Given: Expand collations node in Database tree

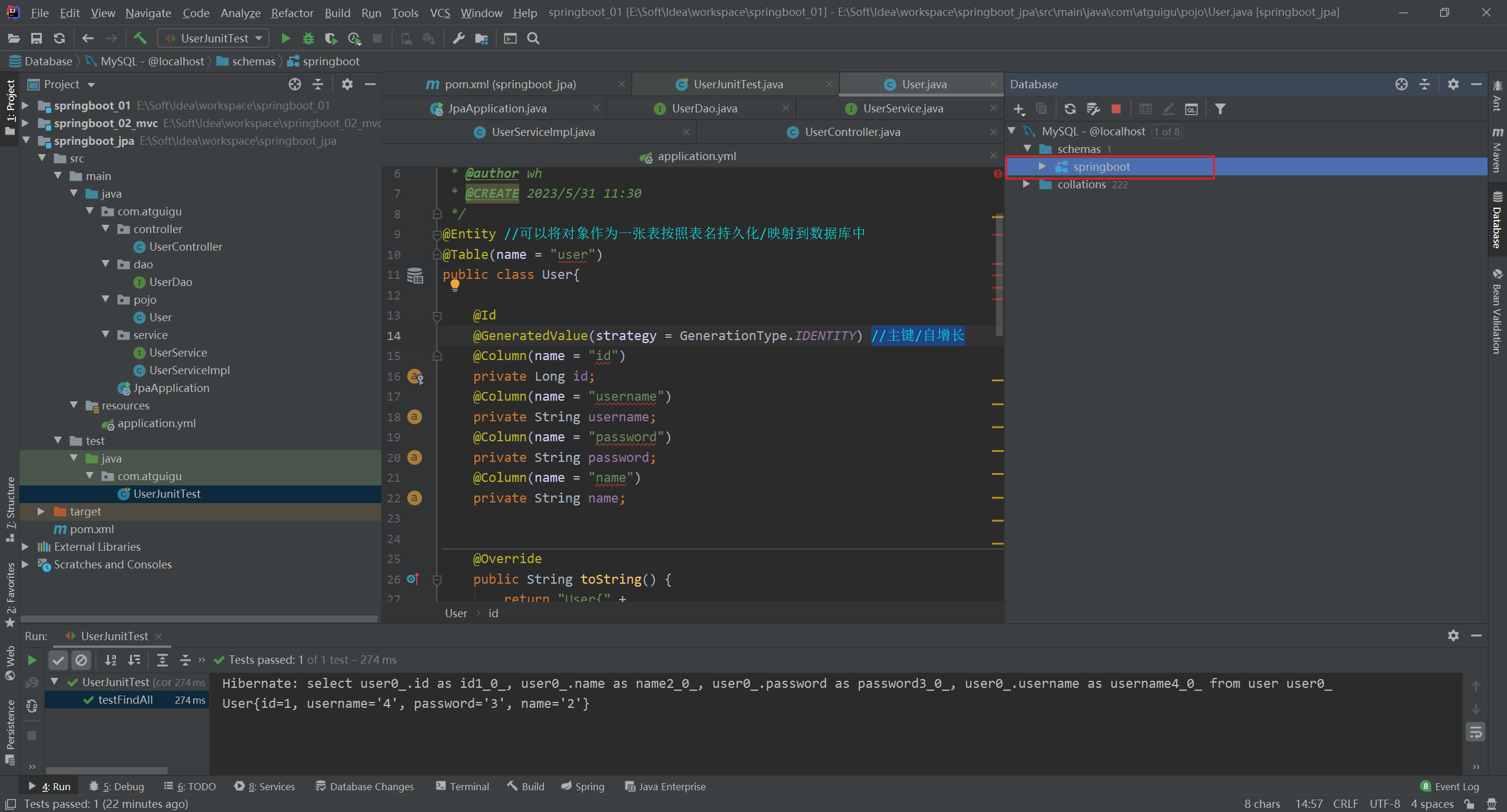Looking at the screenshot, I should [x=1027, y=184].
